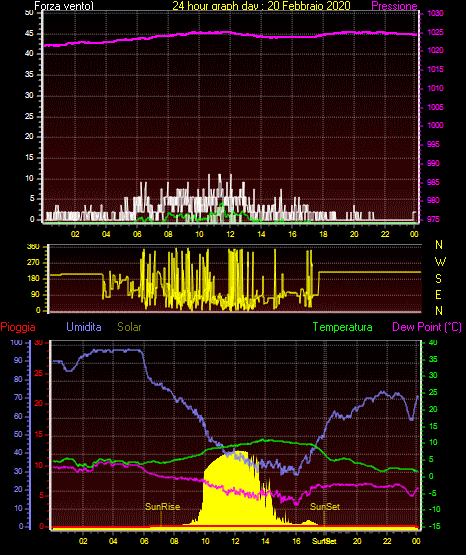Click the 40 temperature axis value
The height and width of the screenshot is (555, 466).
coord(433,343)
